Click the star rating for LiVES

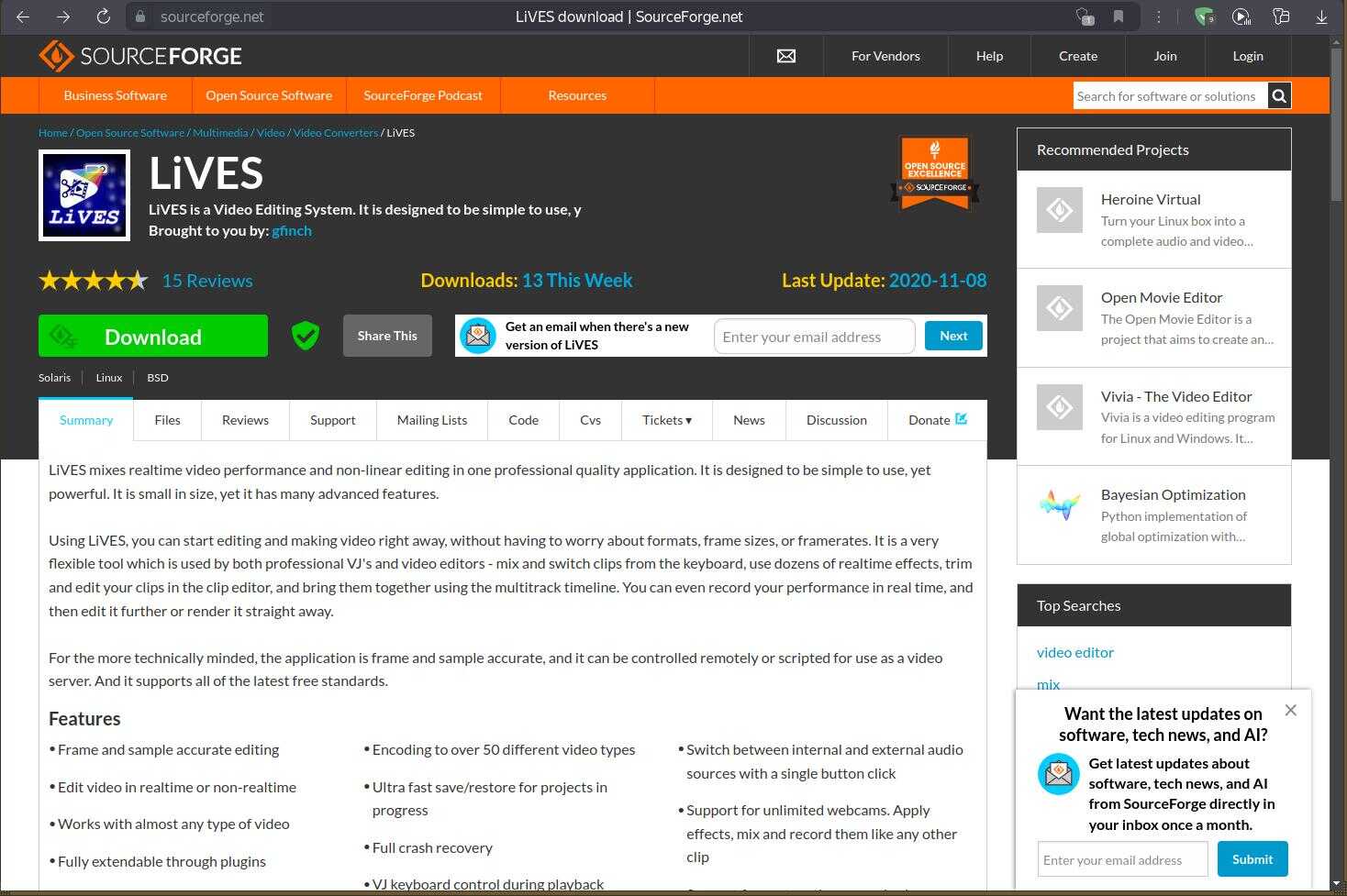pos(93,281)
